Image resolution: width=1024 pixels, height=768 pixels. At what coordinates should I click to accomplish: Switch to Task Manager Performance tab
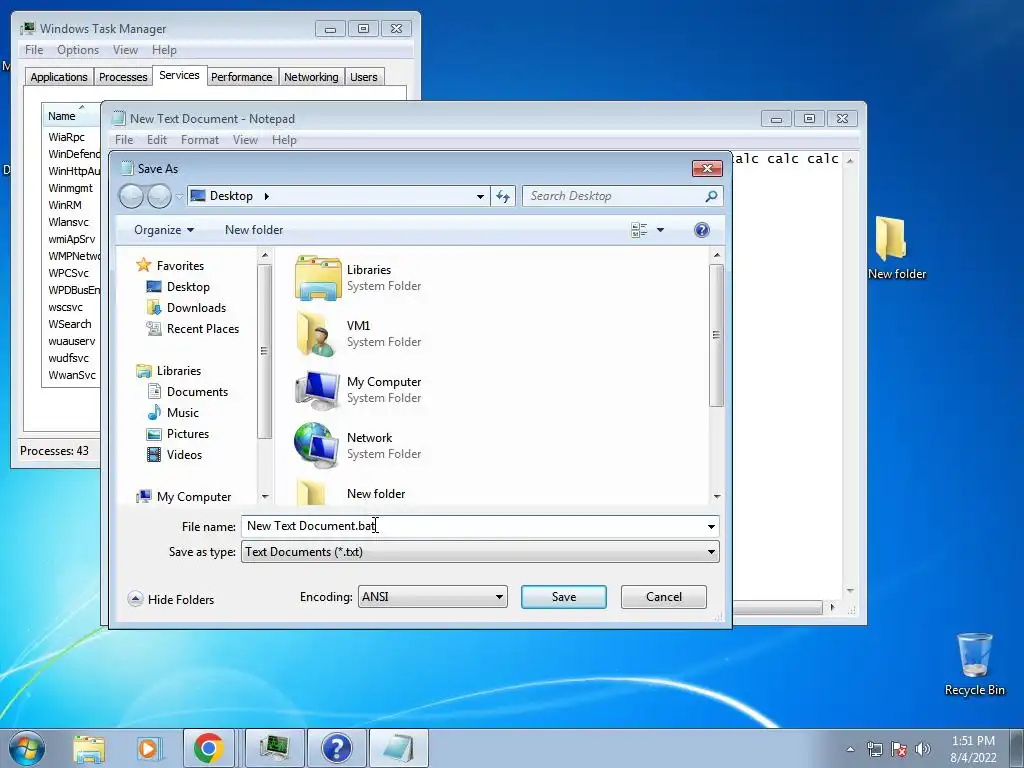(242, 77)
